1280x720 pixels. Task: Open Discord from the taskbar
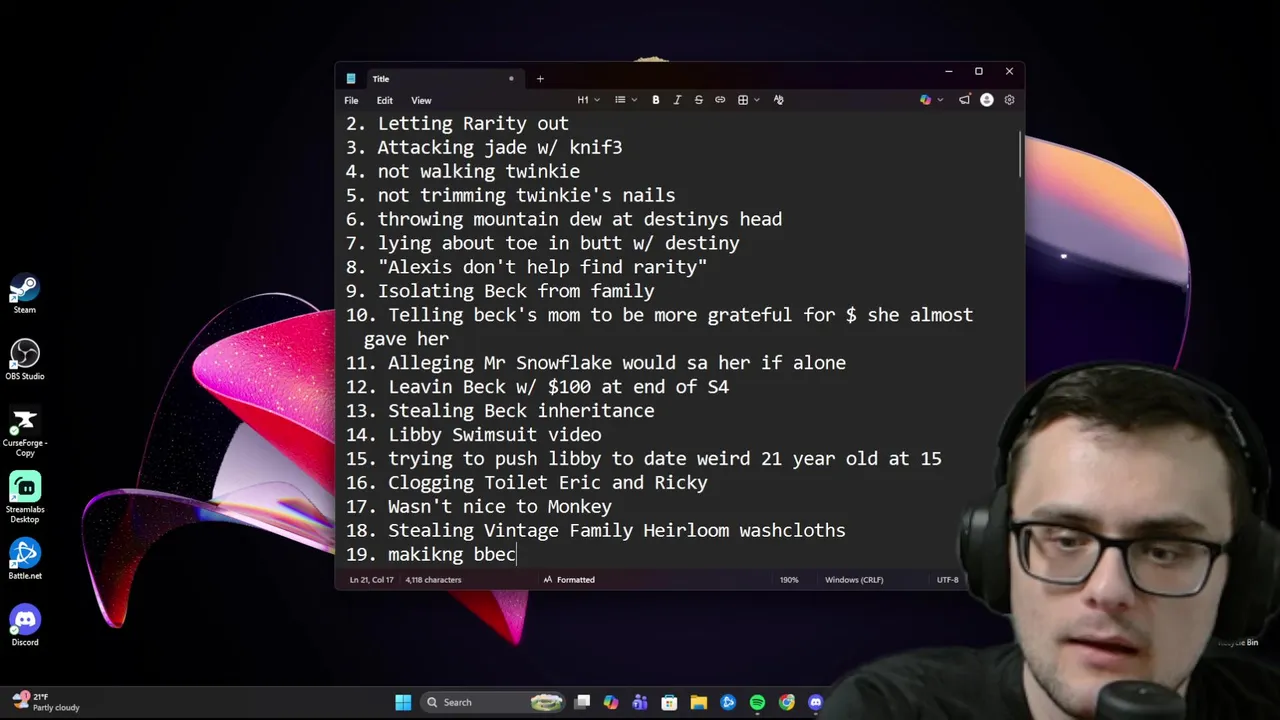815,702
